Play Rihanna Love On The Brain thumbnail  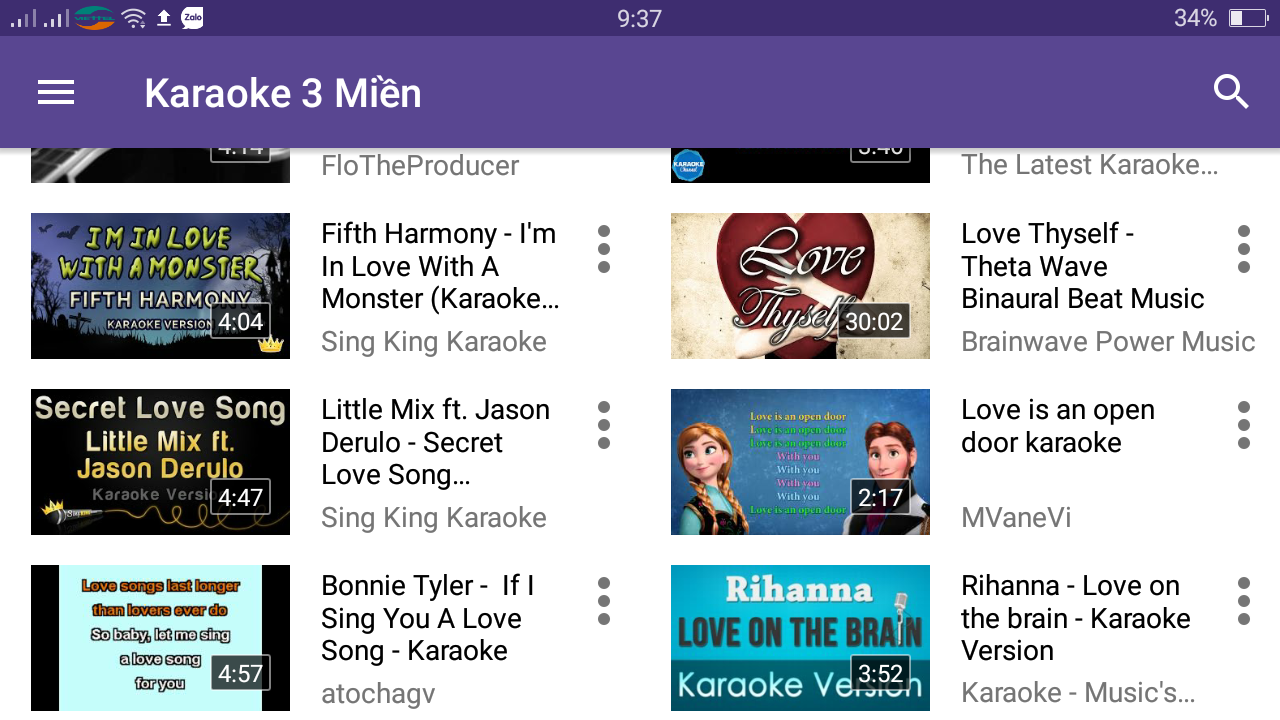point(800,638)
